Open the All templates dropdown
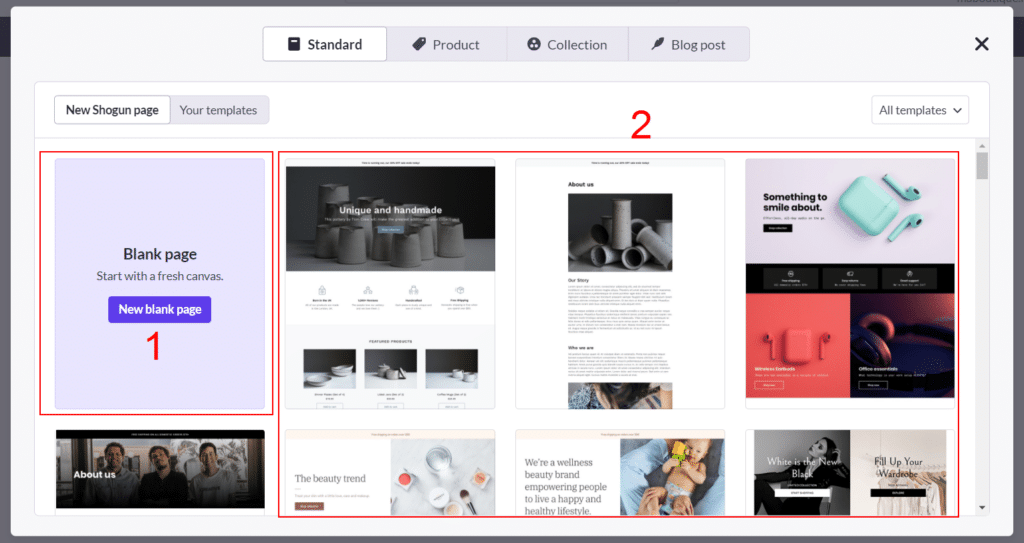The width and height of the screenshot is (1024, 543). click(x=919, y=110)
